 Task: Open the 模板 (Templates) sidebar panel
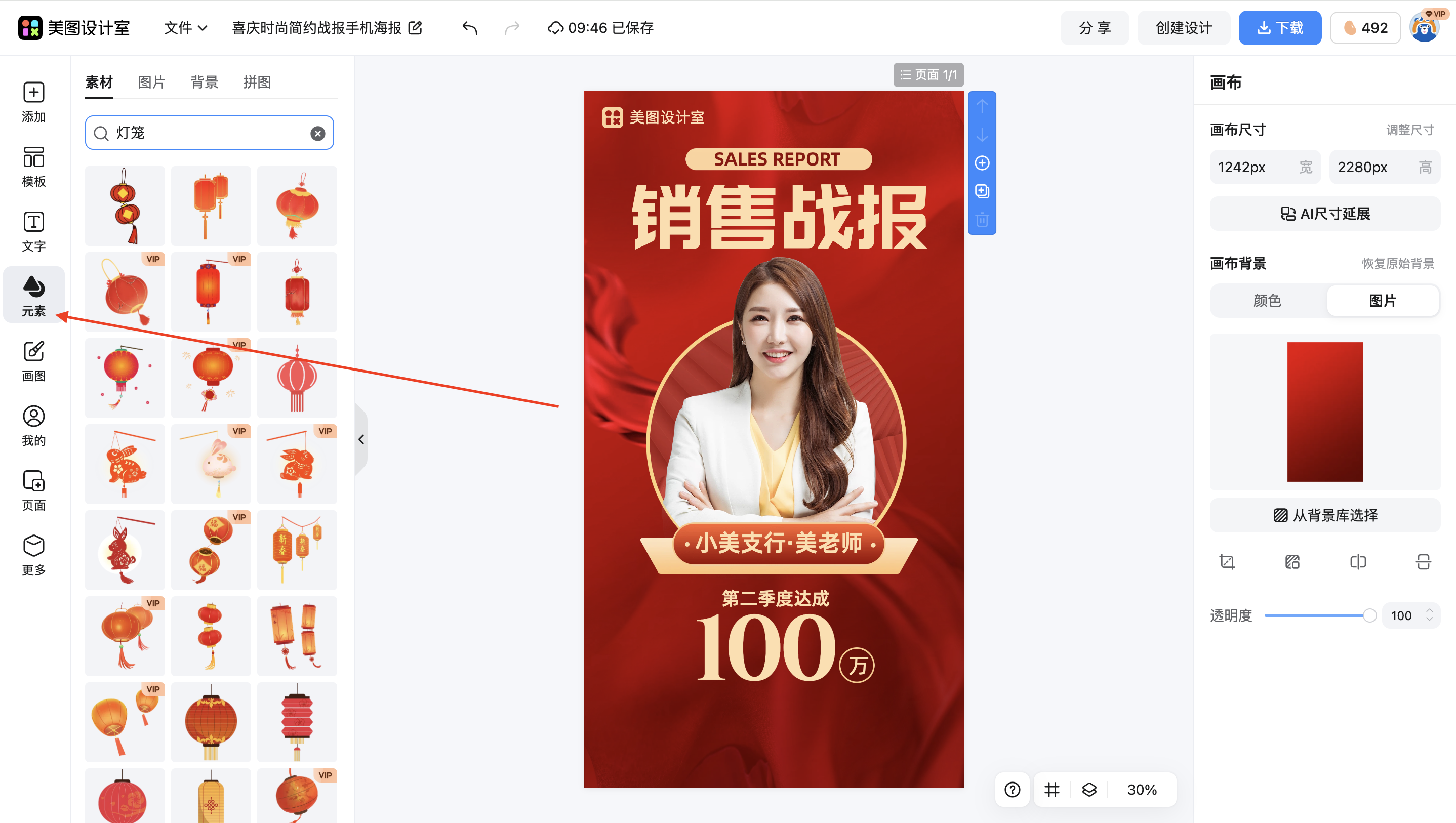[x=33, y=167]
